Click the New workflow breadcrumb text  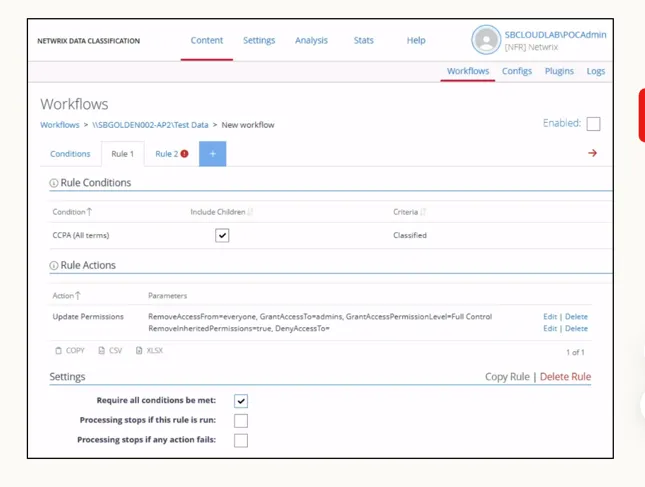248,125
